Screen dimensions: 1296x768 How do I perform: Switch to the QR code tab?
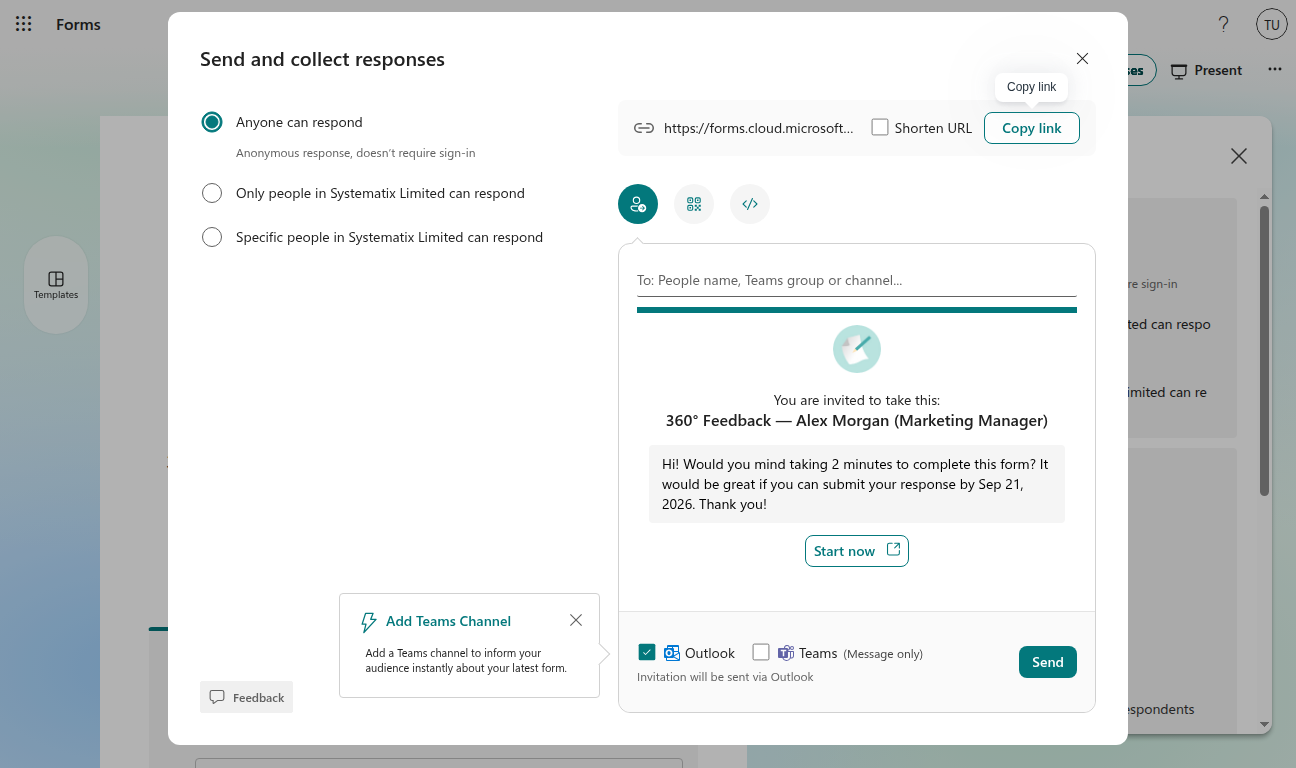click(694, 204)
